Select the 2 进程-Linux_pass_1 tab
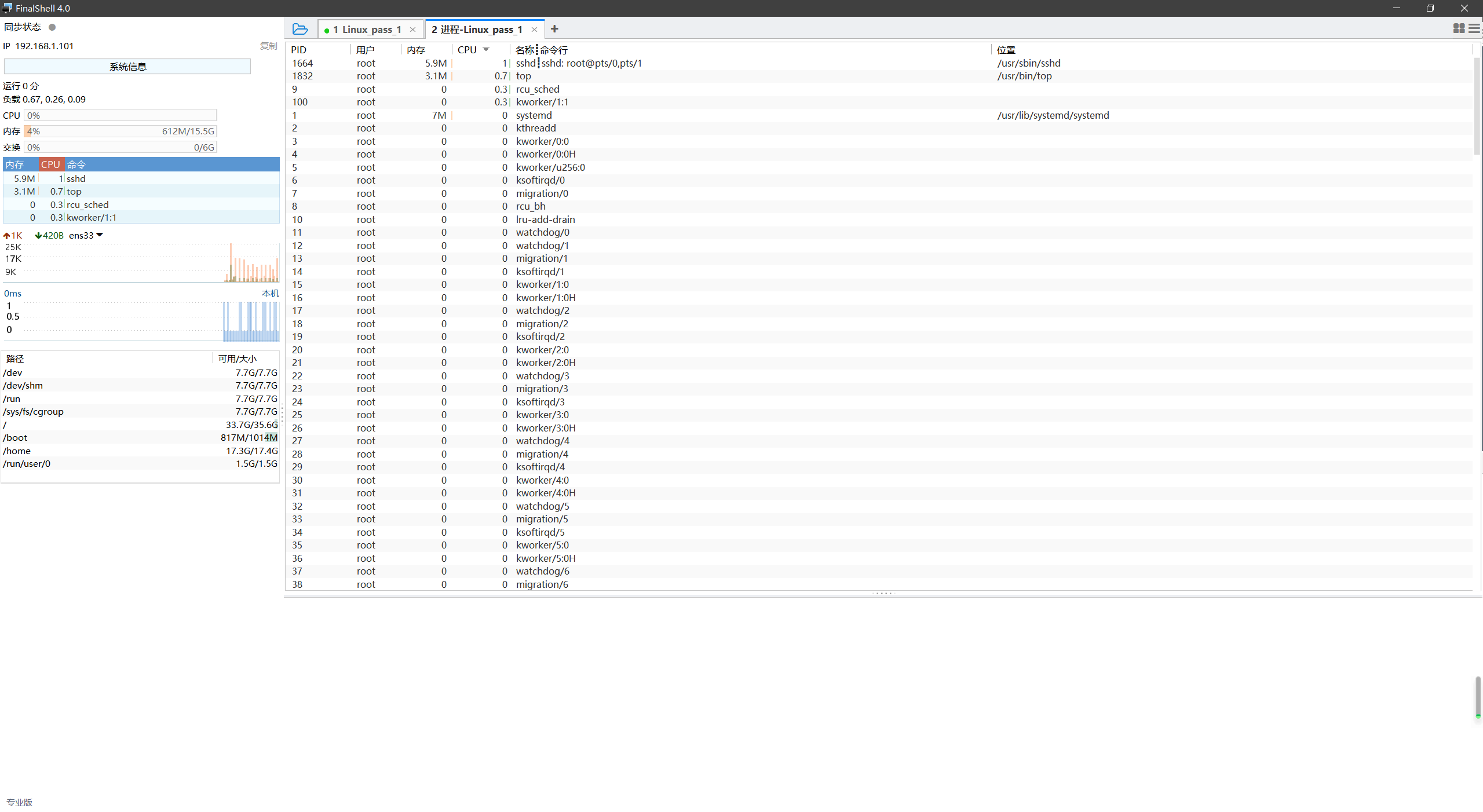Image resolution: width=1483 pixels, height=812 pixels. [477, 30]
